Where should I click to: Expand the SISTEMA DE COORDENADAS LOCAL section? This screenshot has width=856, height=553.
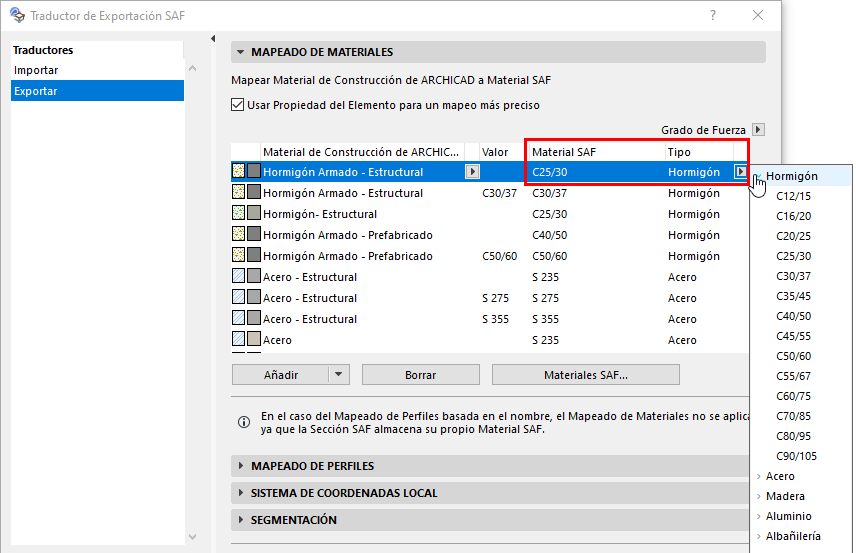(241, 493)
